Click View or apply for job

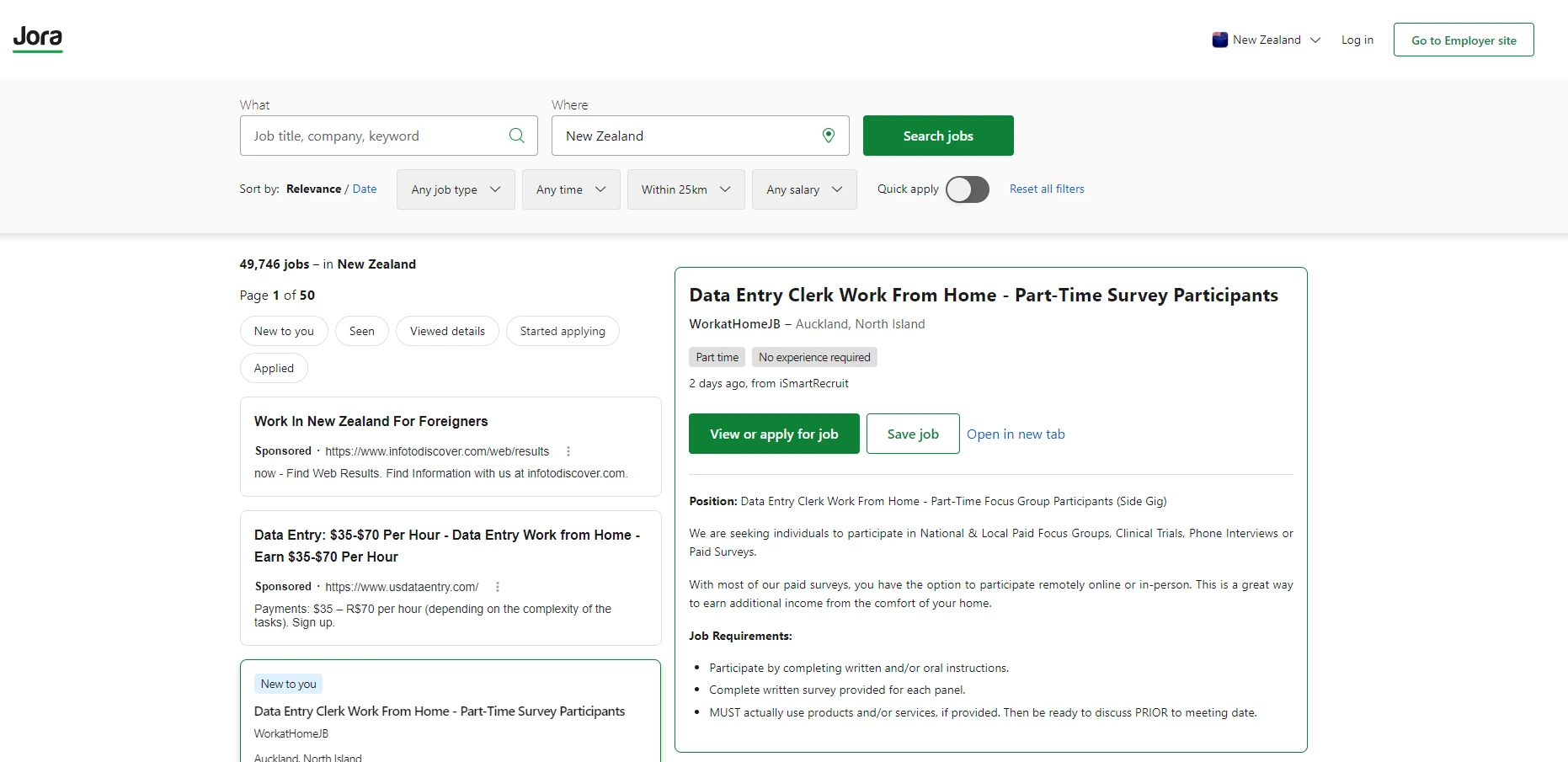coord(774,434)
